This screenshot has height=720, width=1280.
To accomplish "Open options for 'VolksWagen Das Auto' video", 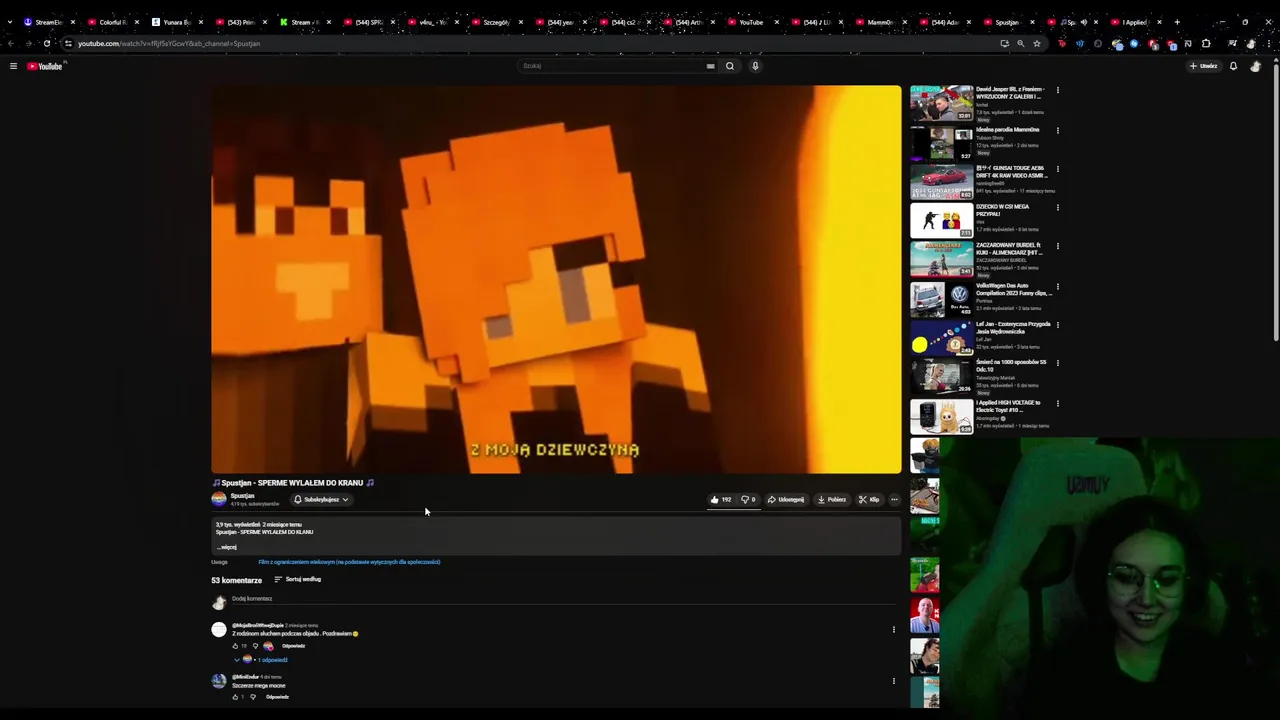I will [x=1057, y=286].
